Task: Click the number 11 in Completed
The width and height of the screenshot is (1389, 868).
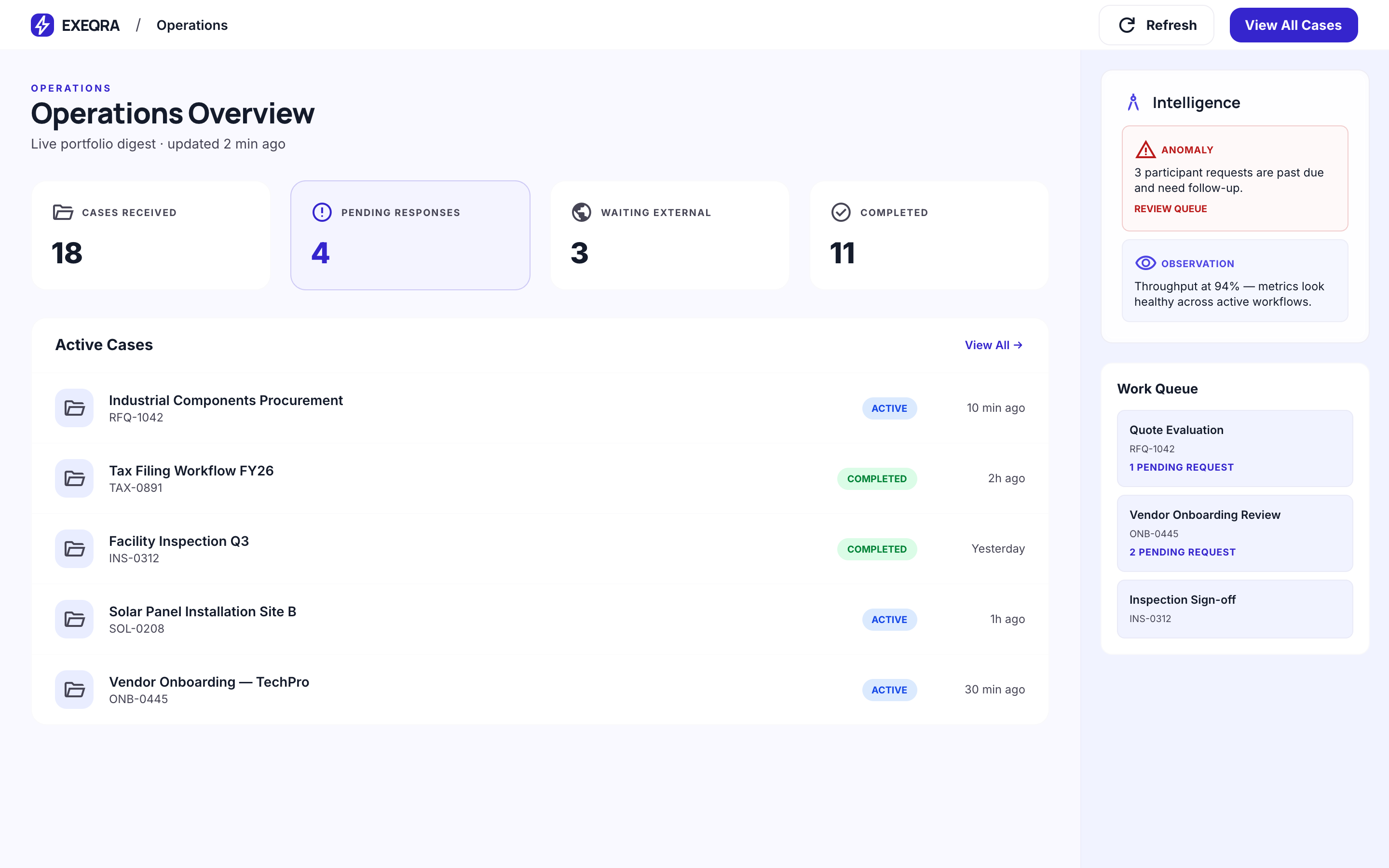Action: coord(843,253)
